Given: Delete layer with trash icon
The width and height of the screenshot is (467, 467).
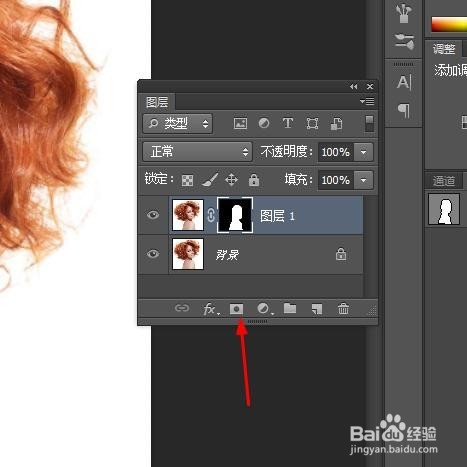Looking at the screenshot, I should pos(343,309).
